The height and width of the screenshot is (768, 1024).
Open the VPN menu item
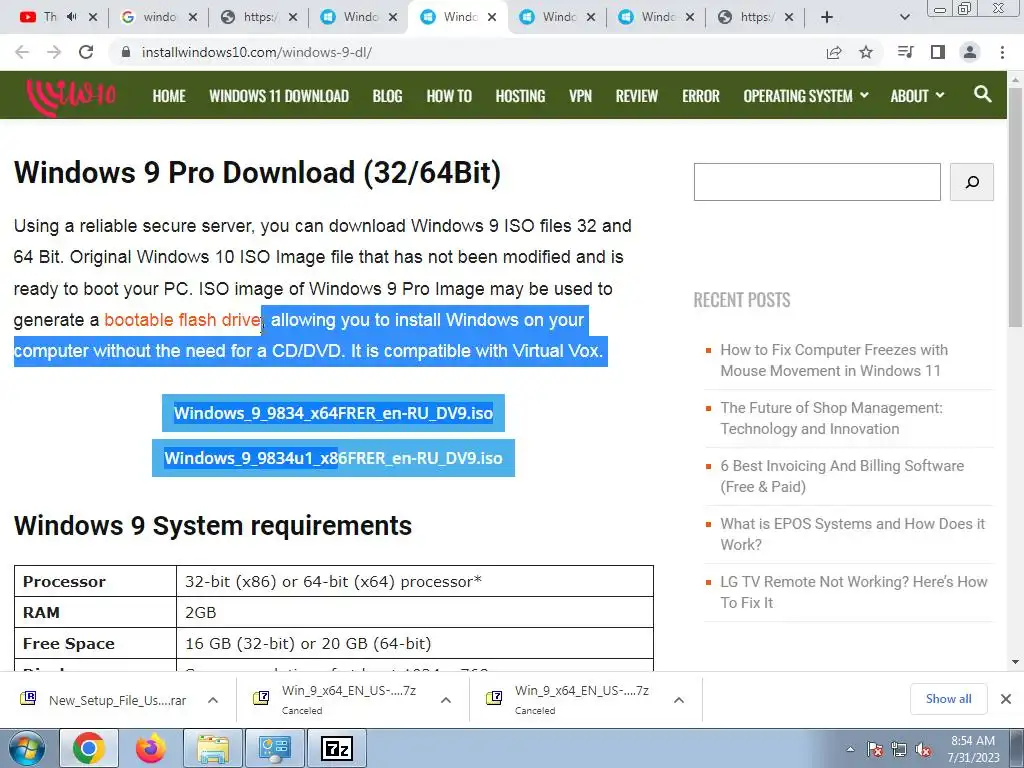point(581,96)
